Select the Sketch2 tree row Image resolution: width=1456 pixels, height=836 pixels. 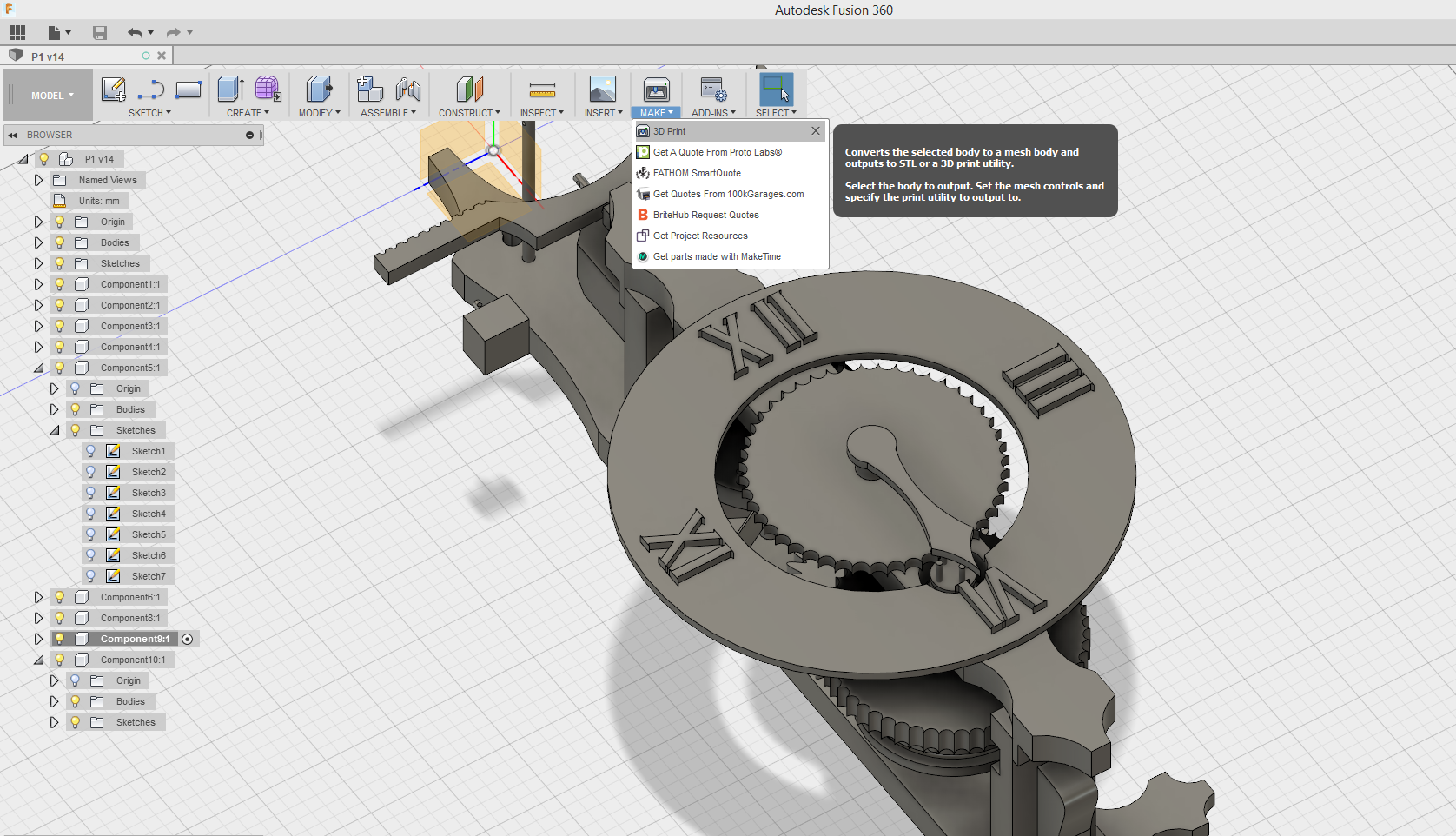tap(128, 472)
